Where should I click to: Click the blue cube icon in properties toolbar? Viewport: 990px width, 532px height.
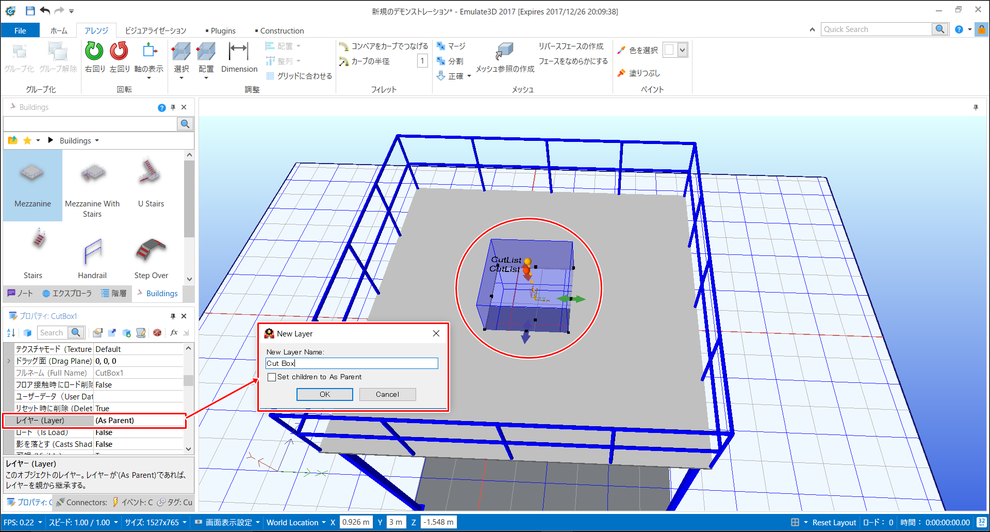pyautogui.click(x=27, y=333)
